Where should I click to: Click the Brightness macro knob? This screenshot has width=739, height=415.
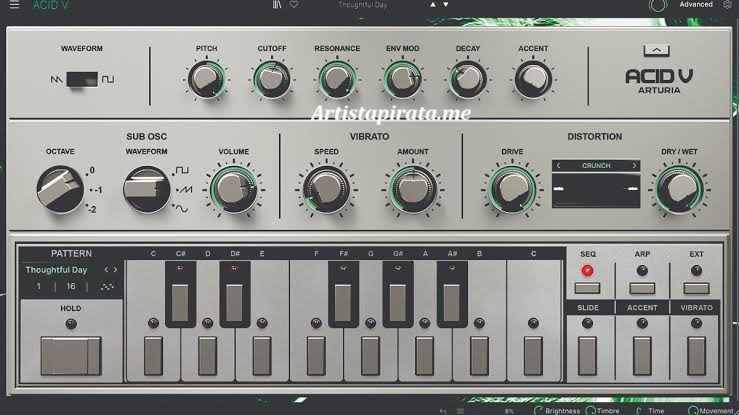(538, 411)
